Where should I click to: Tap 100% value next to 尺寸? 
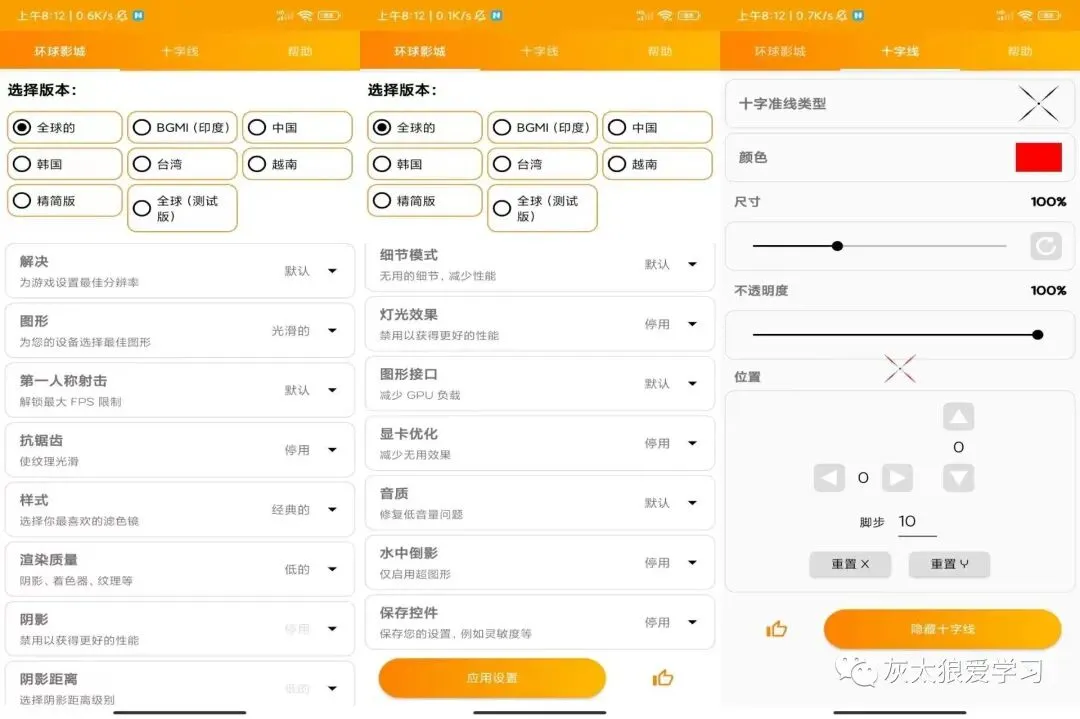(1048, 202)
